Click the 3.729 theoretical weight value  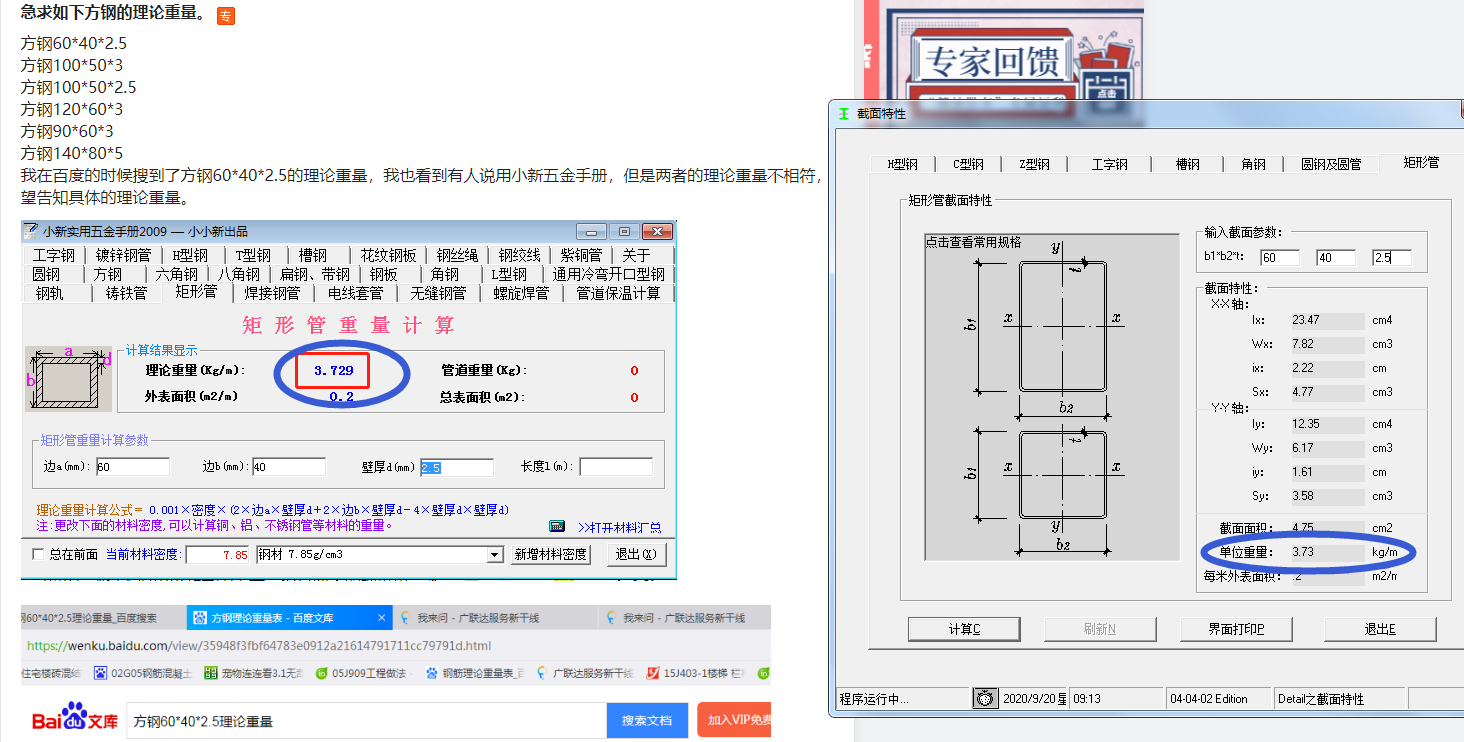(x=333, y=371)
